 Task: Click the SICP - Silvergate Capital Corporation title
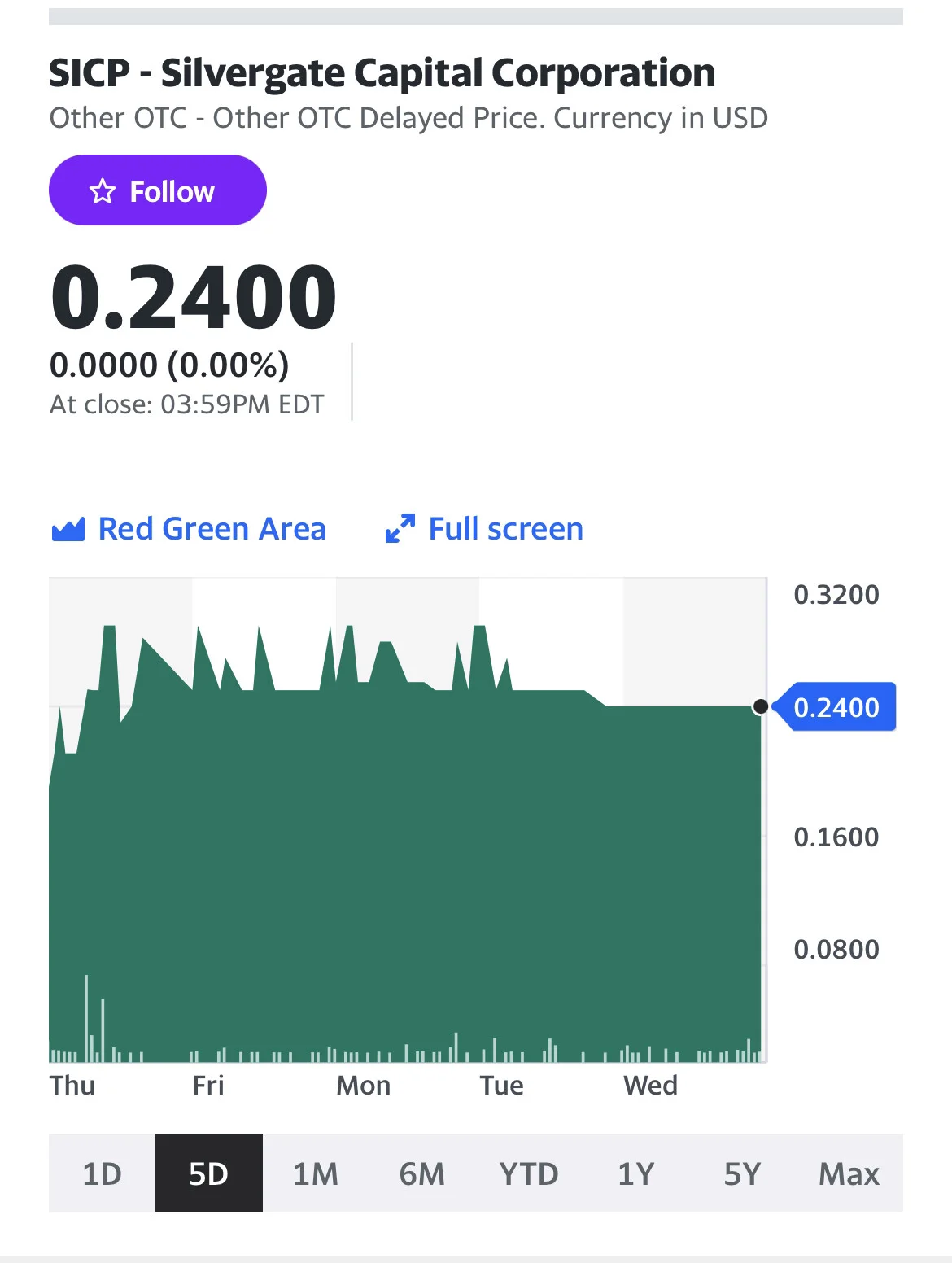(x=382, y=73)
